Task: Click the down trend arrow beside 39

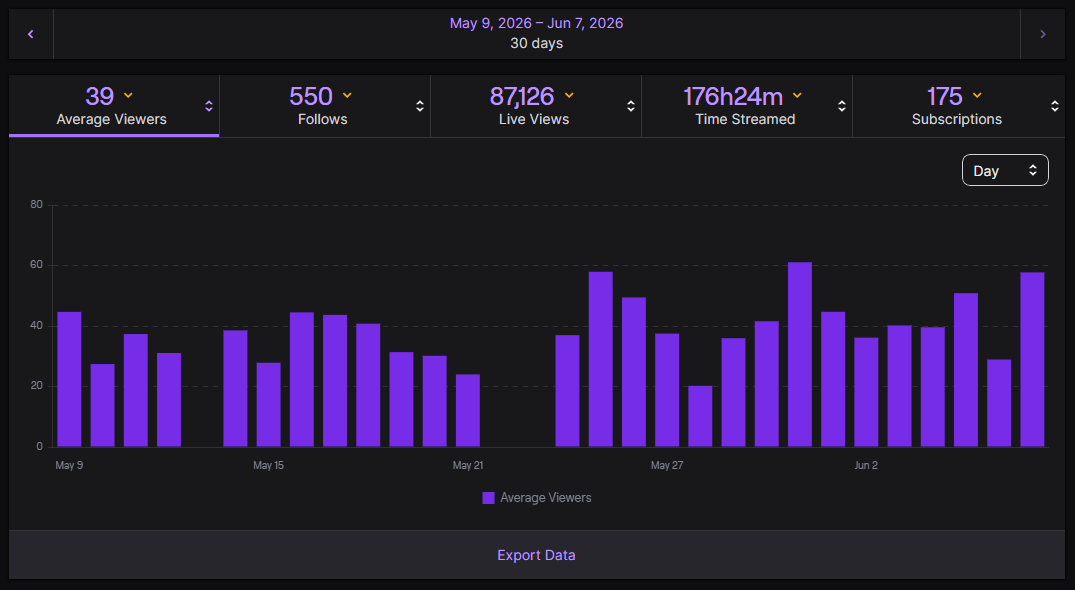Action: coord(128,96)
